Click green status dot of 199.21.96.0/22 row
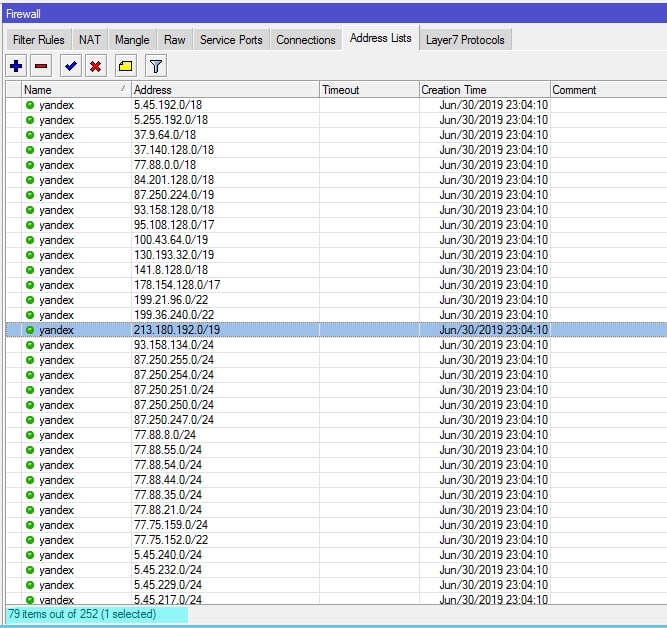The width and height of the screenshot is (667, 628). [30, 300]
